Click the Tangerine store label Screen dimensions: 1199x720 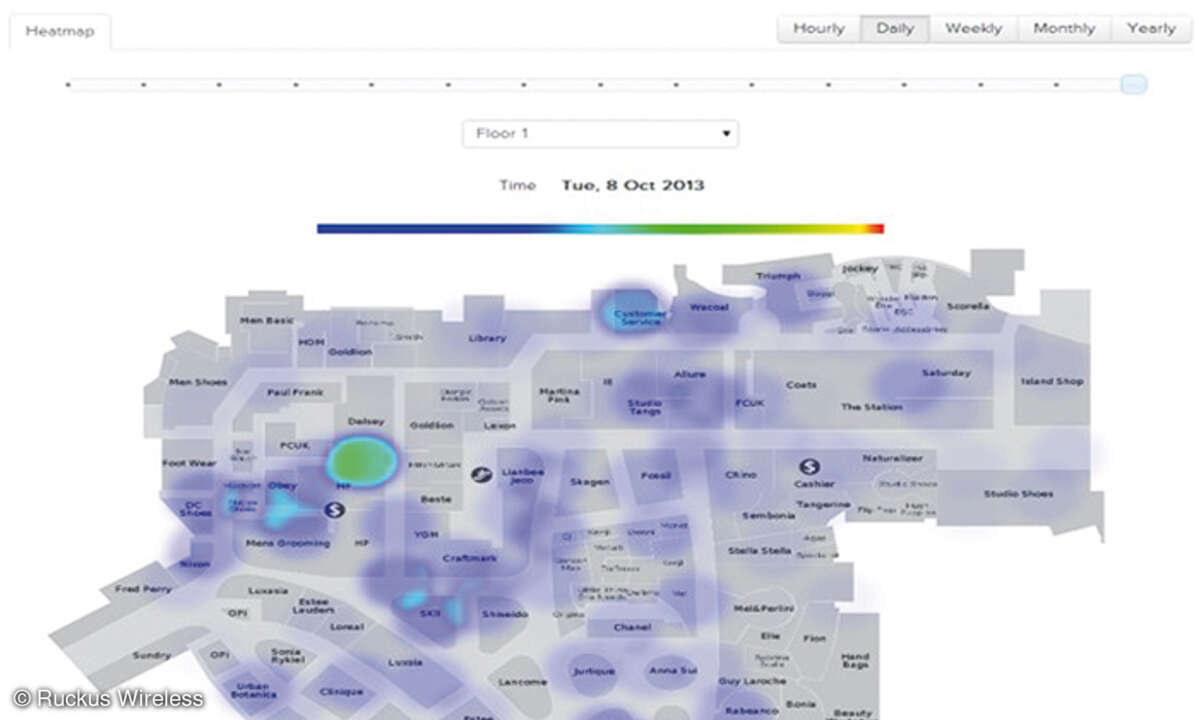click(823, 504)
